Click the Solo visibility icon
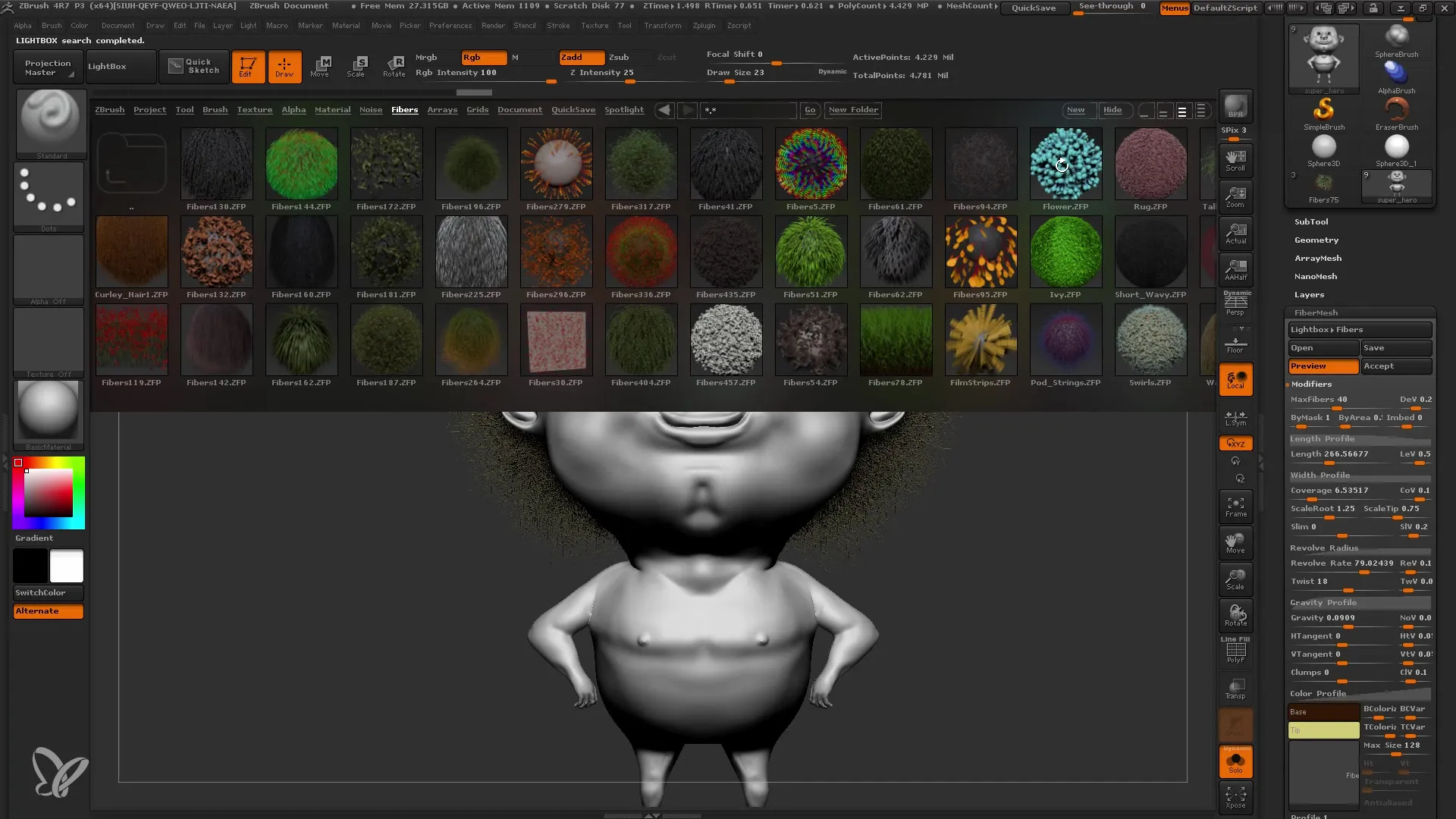The height and width of the screenshot is (819, 1456). click(1236, 762)
